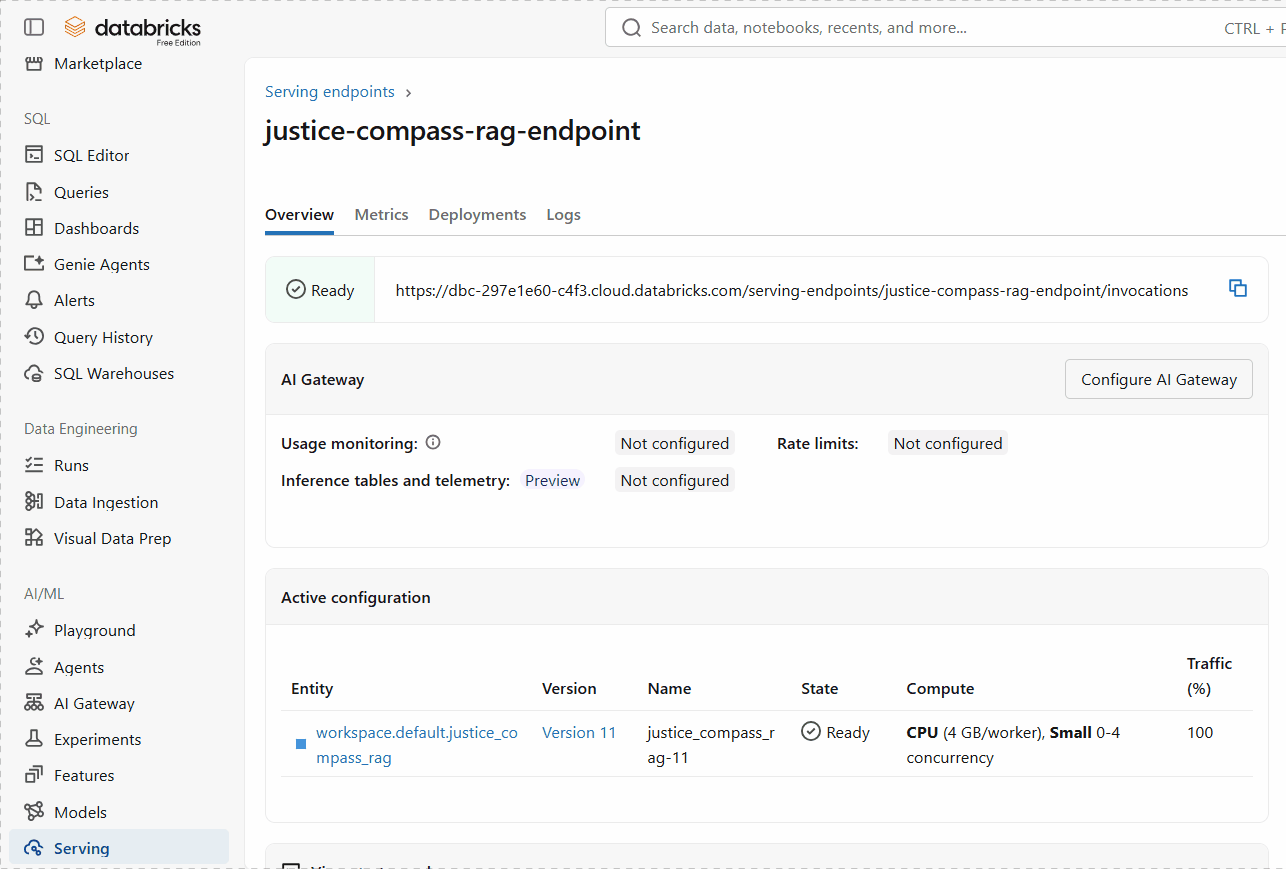
Task: Click the Models icon
Action: 34,813
